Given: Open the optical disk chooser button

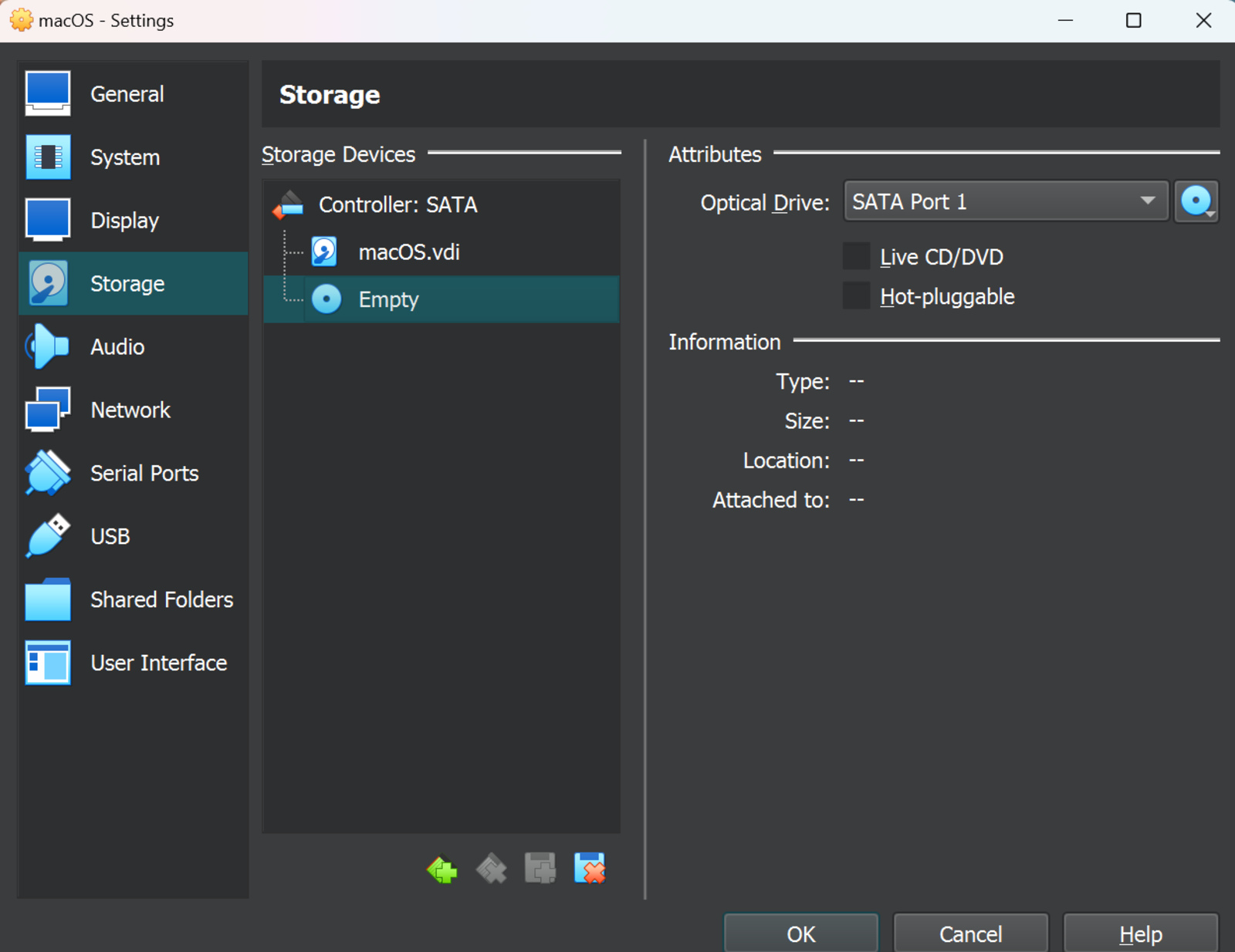Looking at the screenshot, I should [x=1196, y=201].
